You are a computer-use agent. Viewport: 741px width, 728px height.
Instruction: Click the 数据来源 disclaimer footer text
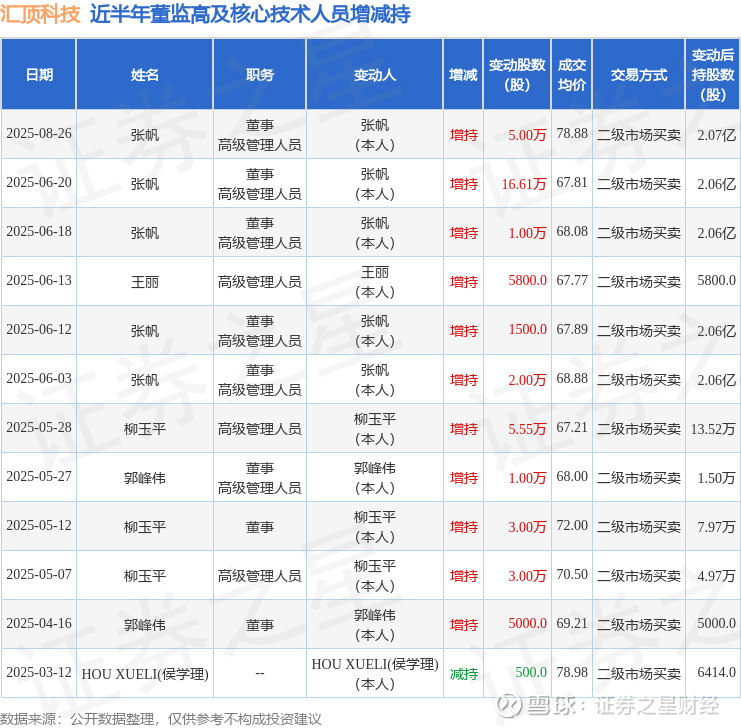pos(161,719)
